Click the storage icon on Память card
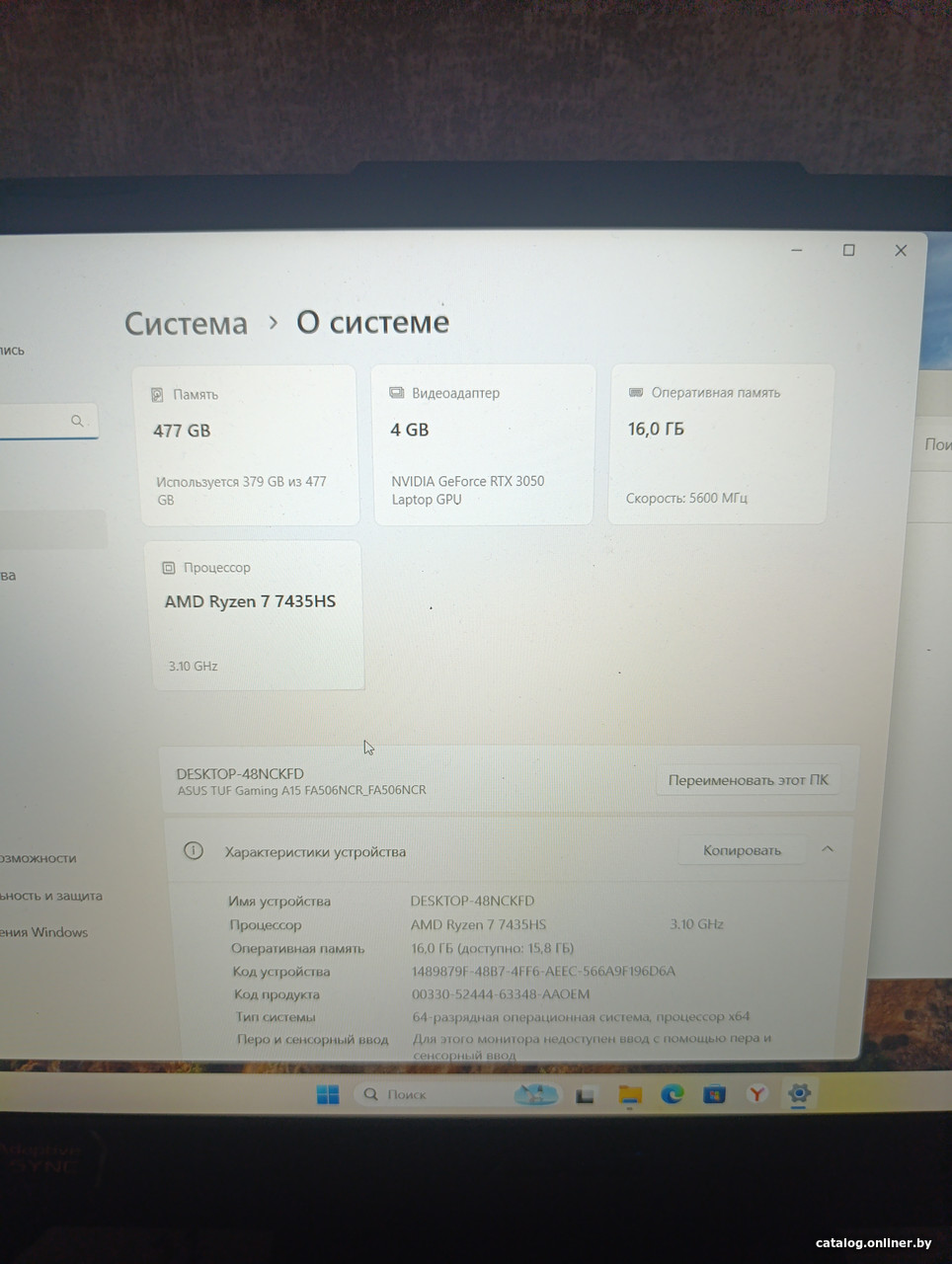 (x=157, y=395)
